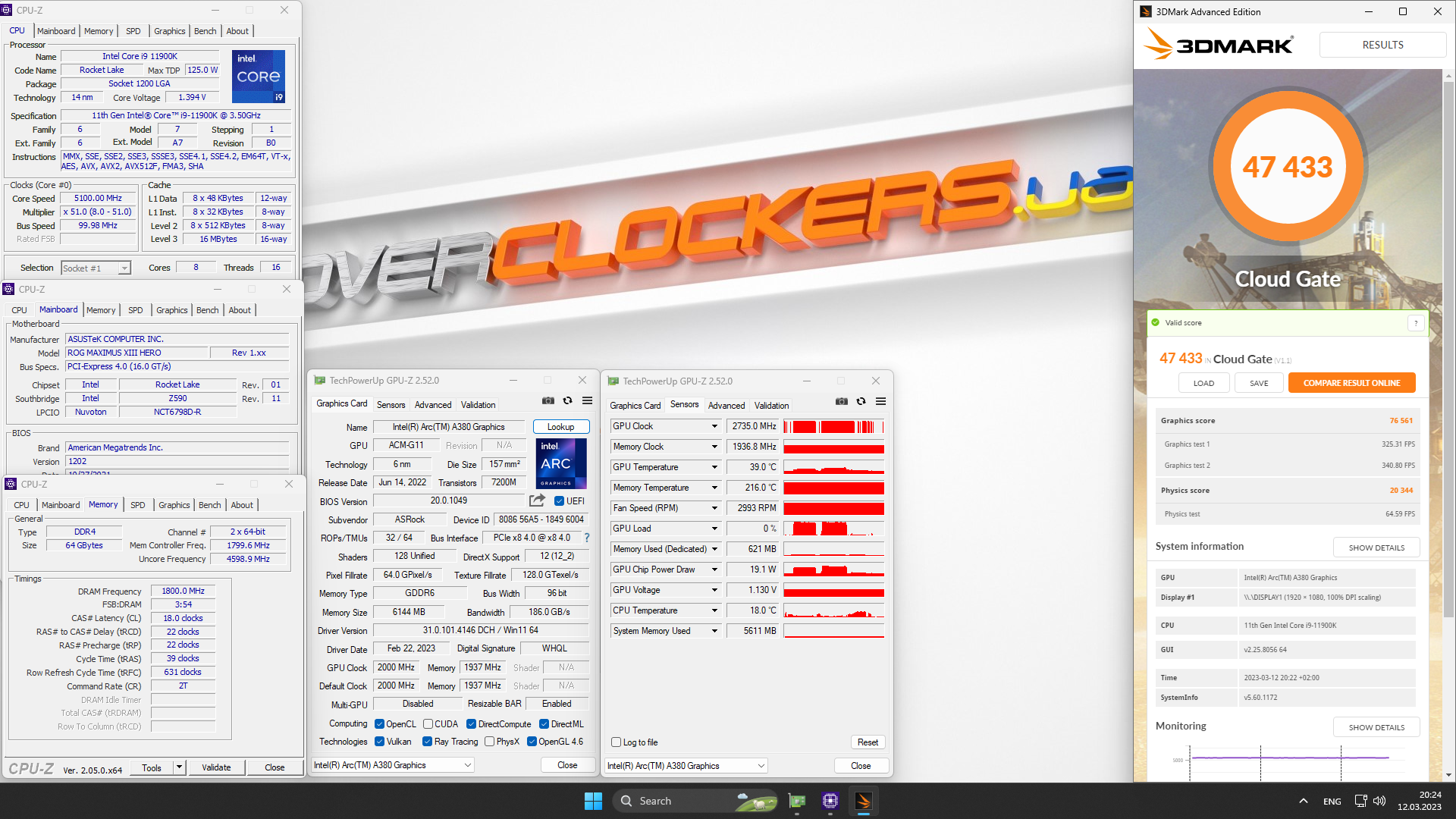
Task: Click refresh icon in GPU-Z Sensors window
Action: coord(861,401)
